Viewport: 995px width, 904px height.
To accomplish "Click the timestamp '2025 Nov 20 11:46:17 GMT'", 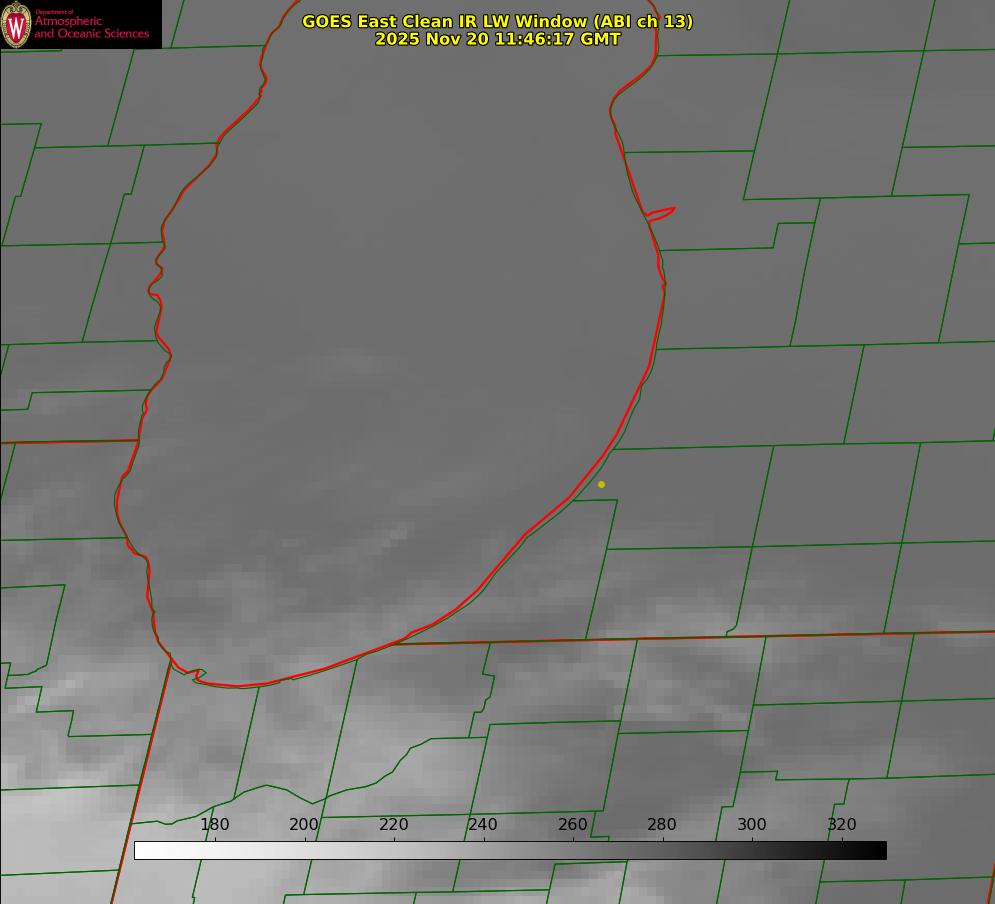I will point(498,39).
